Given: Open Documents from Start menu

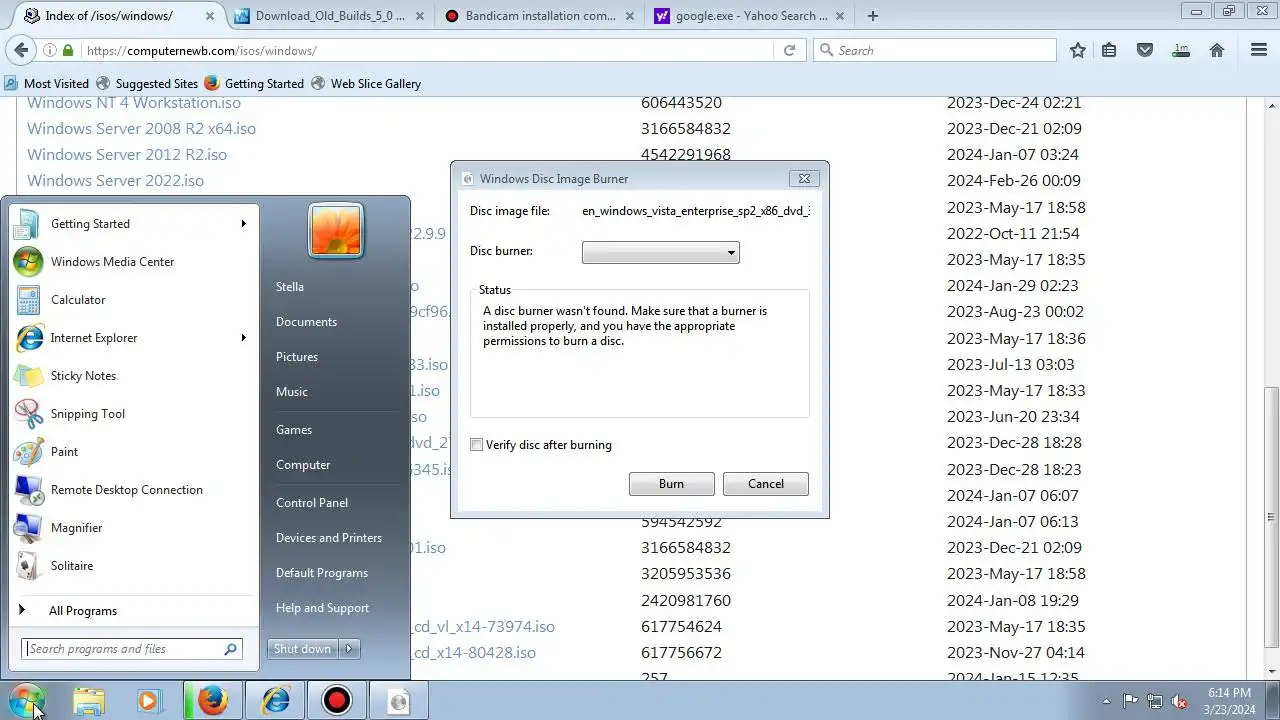Looking at the screenshot, I should coord(306,322).
